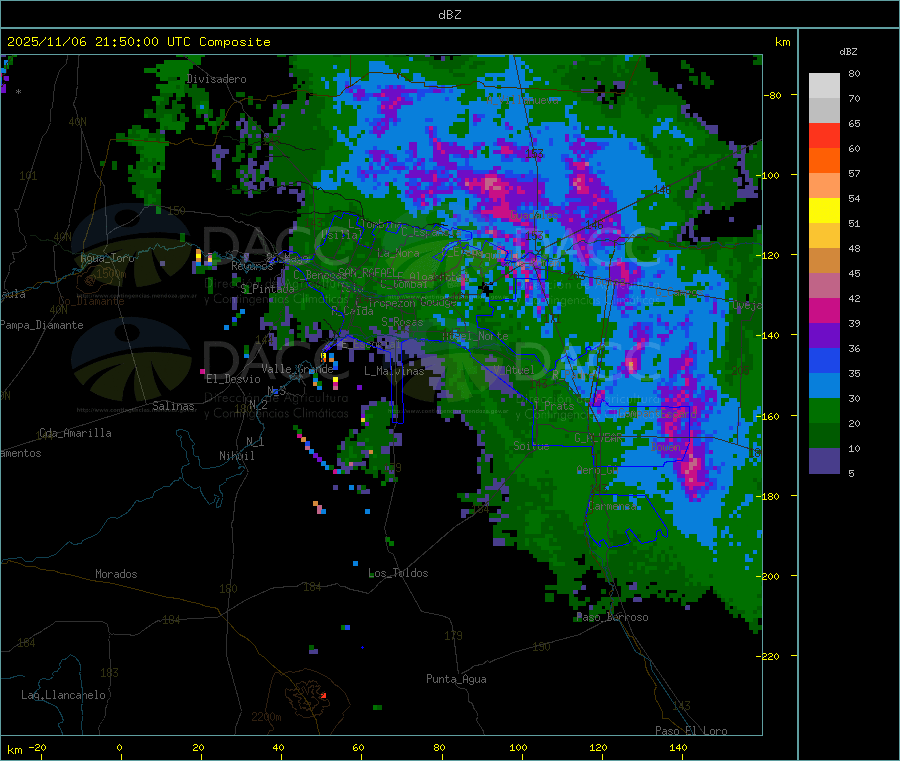Click the 80 value on dBZ legend

pyautogui.click(x=854, y=73)
